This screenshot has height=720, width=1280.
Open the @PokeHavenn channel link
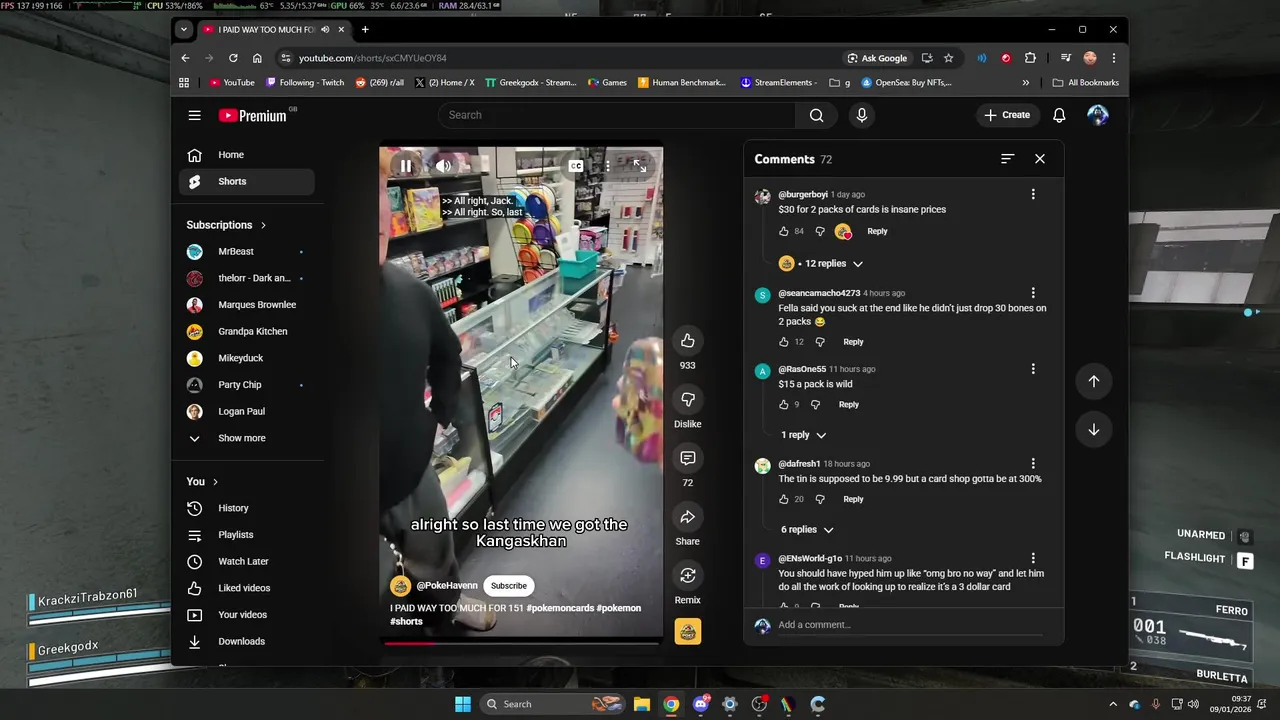(447, 586)
